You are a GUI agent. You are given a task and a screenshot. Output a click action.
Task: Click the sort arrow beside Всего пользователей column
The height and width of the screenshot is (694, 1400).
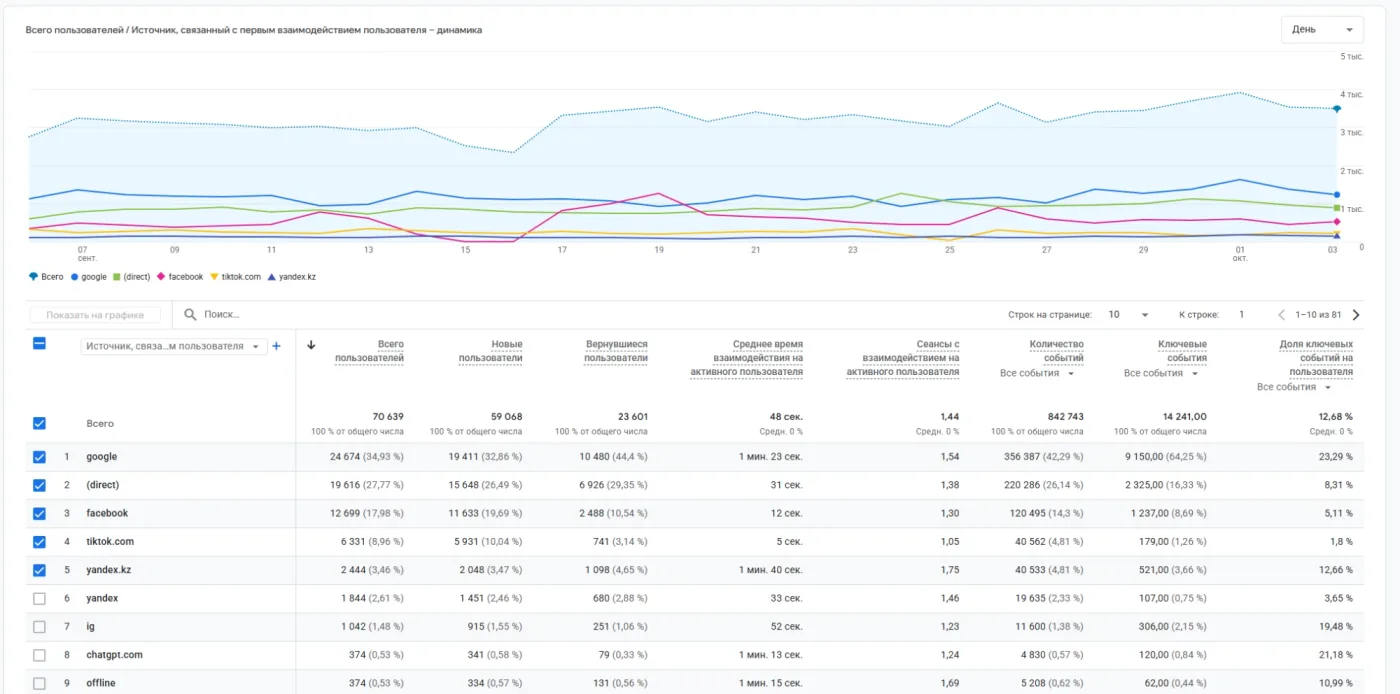point(311,345)
